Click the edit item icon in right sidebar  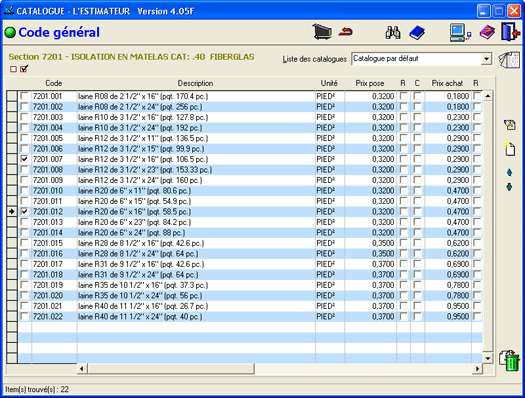[x=509, y=125]
